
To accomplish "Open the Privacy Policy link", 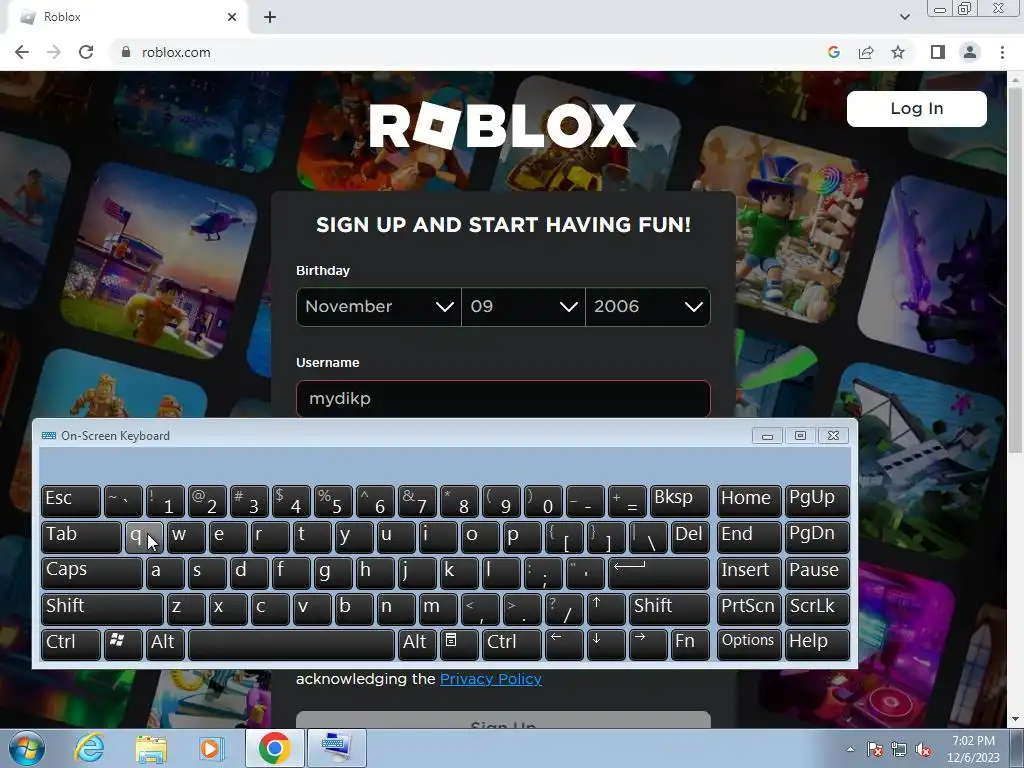I will click(x=490, y=679).
